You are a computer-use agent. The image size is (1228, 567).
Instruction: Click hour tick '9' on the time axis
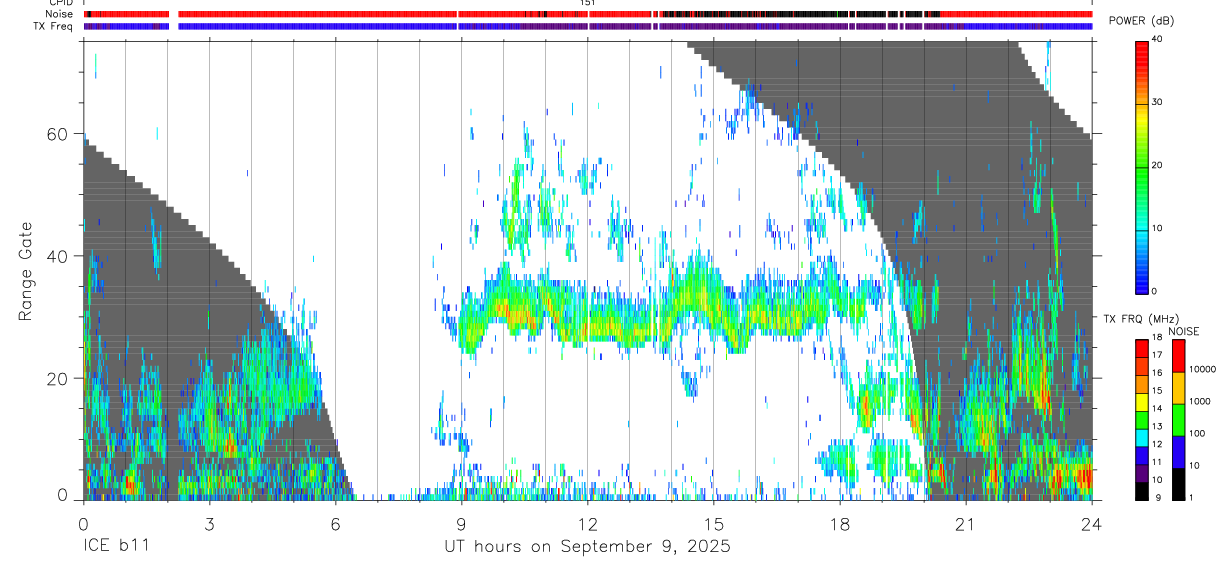coord(461,523)
